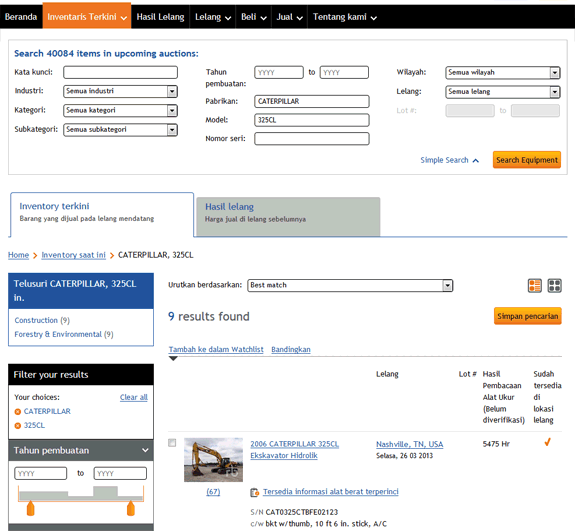The width and height of the screenshot is (575, 531).
Task: Open Hasil Lelang menu item
Action: pyautogui.click(x=160, y=17)
